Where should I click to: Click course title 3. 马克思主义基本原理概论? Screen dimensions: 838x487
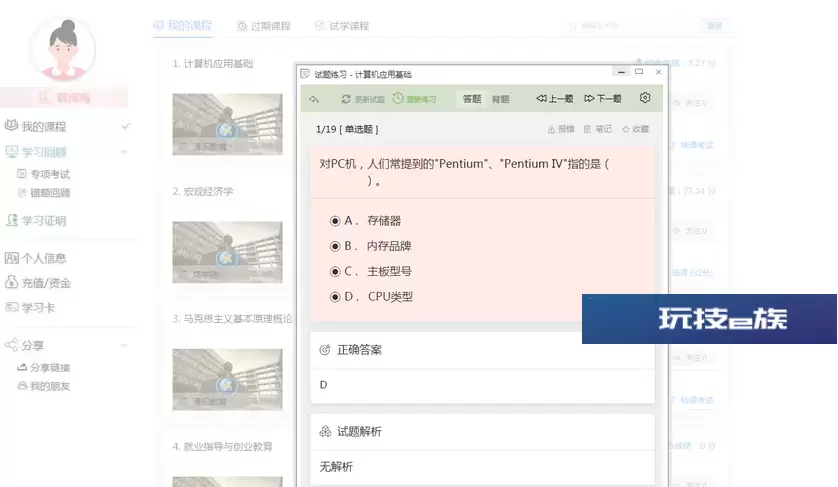click(x=232, y=319)
